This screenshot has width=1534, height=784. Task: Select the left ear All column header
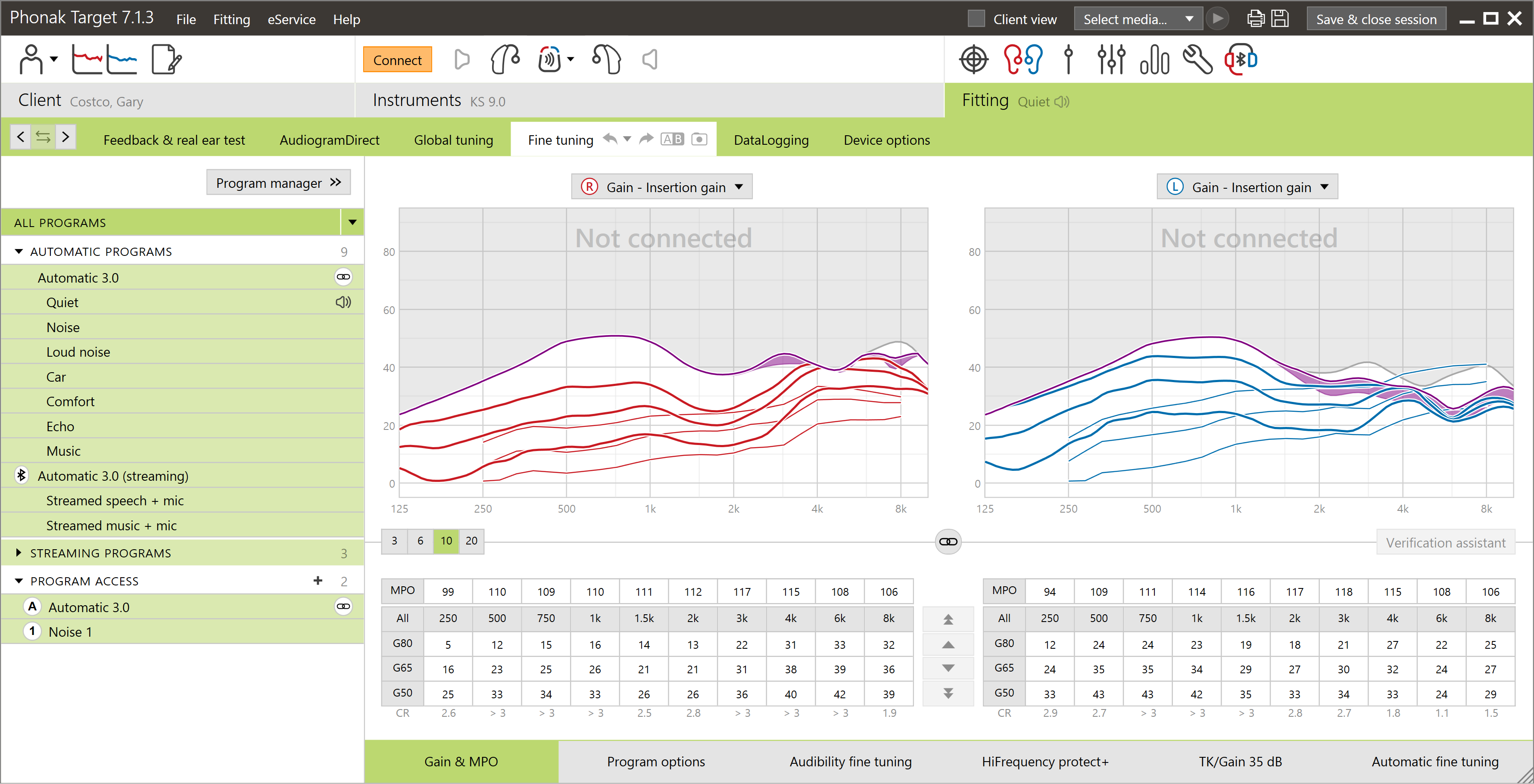point(1004,618)
